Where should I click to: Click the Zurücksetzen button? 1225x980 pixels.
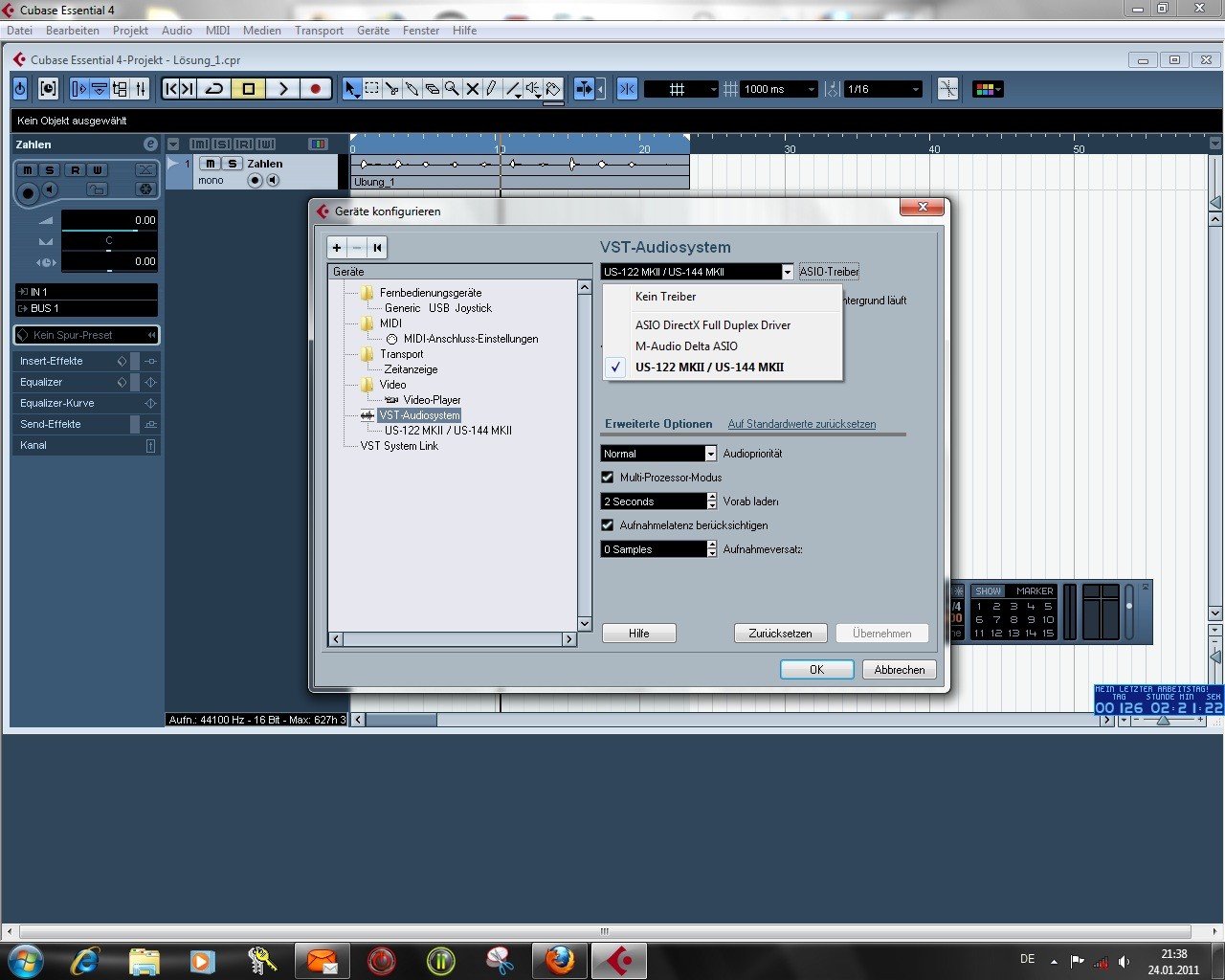[x=780, y=634]
